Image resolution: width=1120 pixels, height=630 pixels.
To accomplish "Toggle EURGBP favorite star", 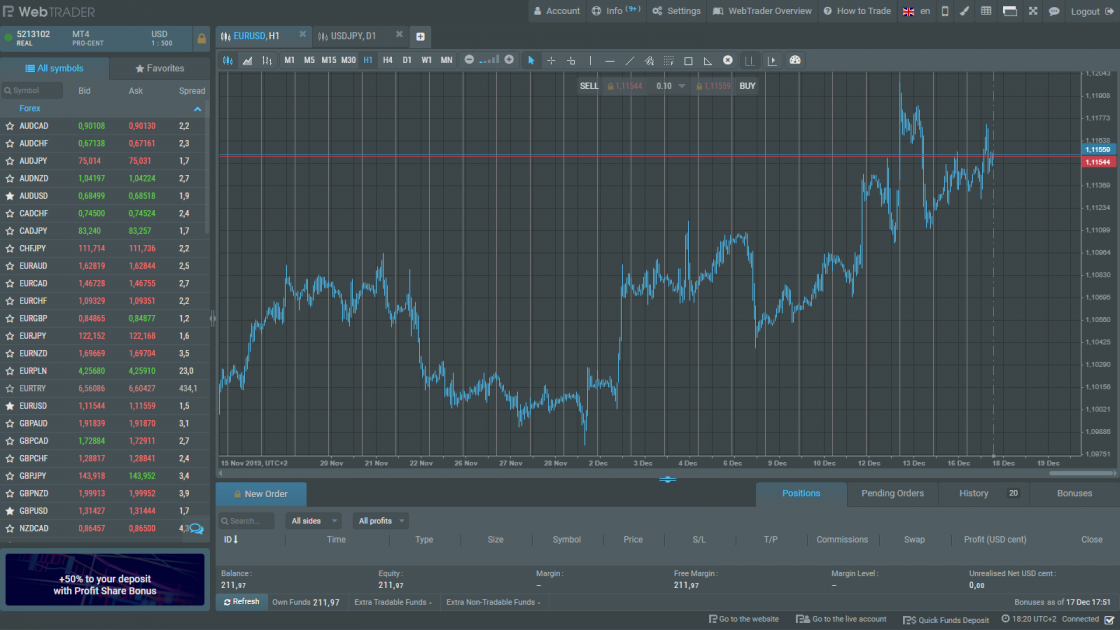I will click(9, 319).
